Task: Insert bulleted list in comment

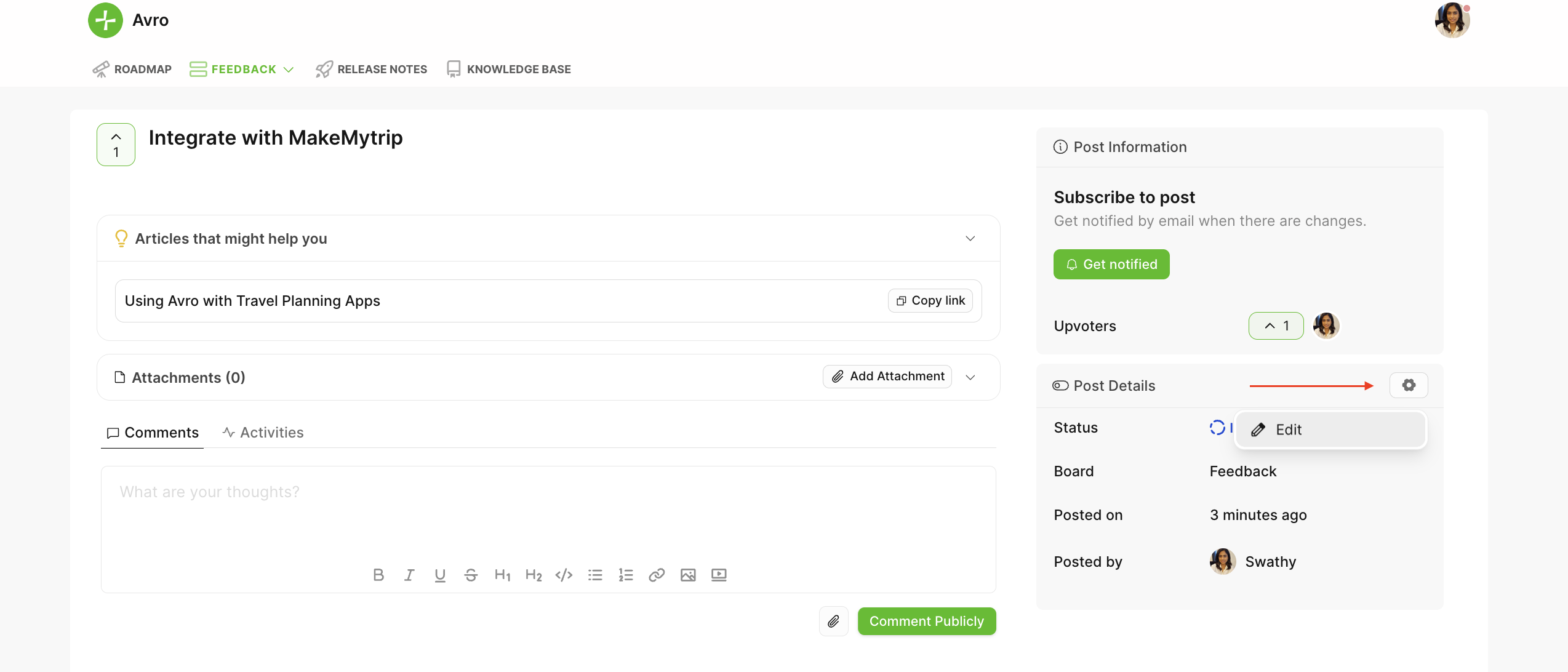Action: point(595,575)
